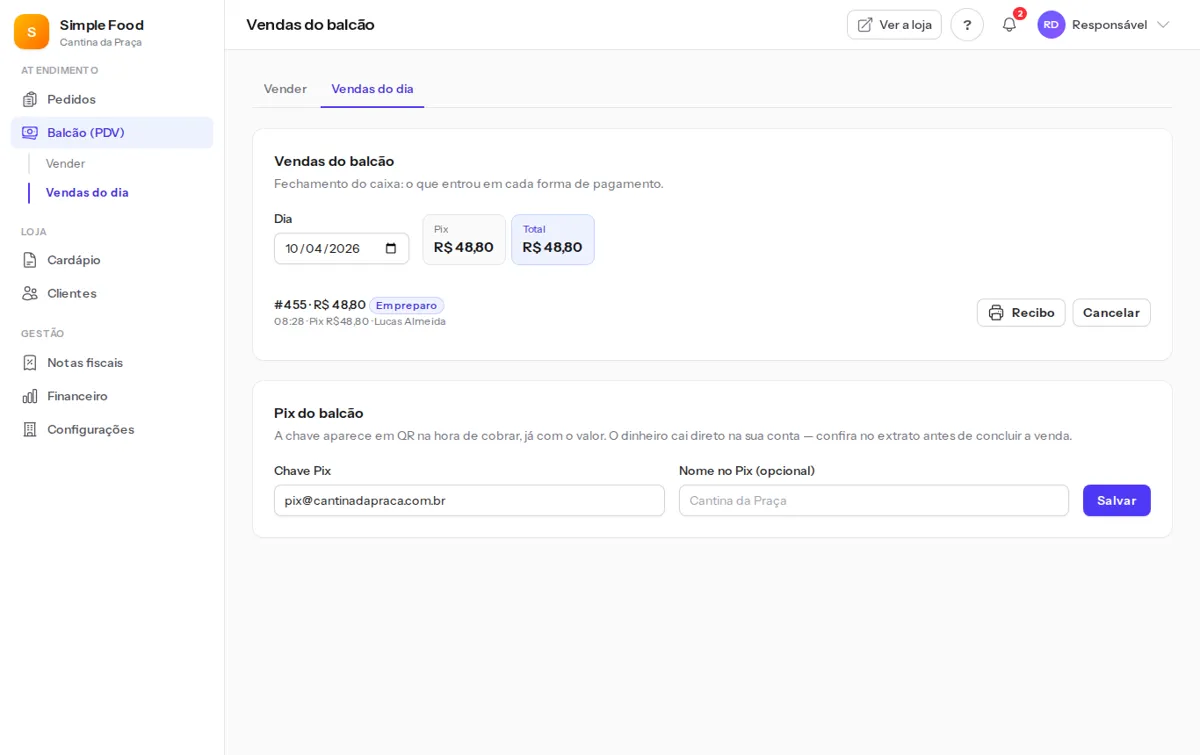Screen dimensions: 1200x755
Task: Click the Dia date field
Action: click(x=341, y=249)
